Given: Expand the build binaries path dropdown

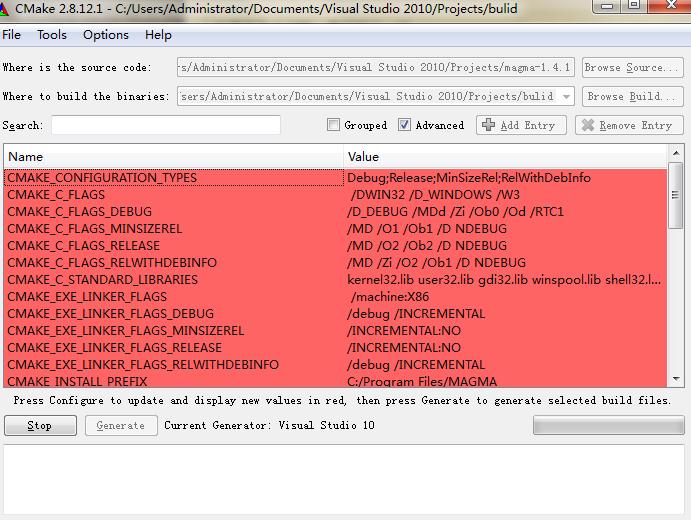Looking at the screenshot, I should click(x=566, y=96).
